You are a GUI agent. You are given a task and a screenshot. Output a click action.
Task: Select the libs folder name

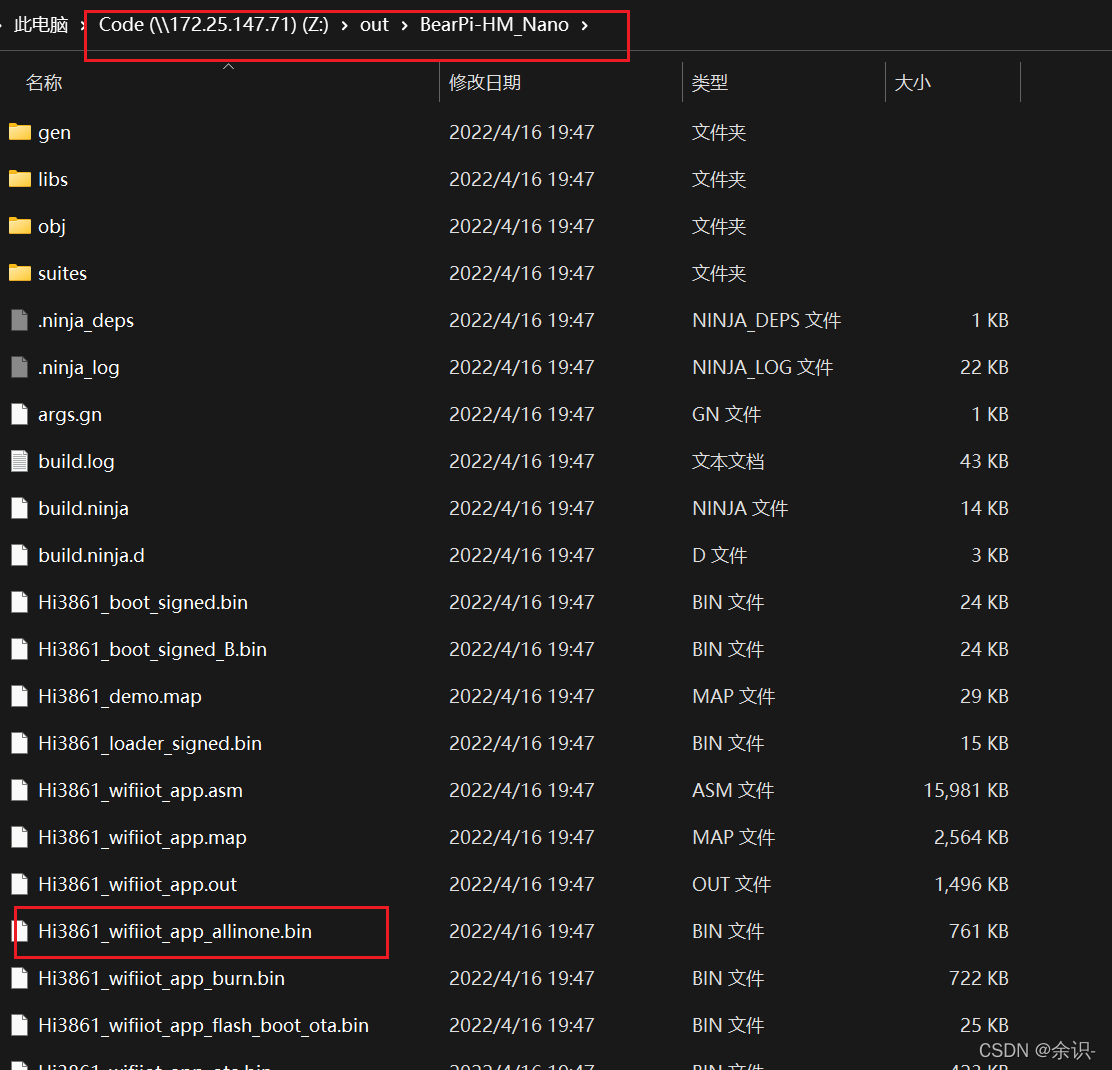(53, 179)
